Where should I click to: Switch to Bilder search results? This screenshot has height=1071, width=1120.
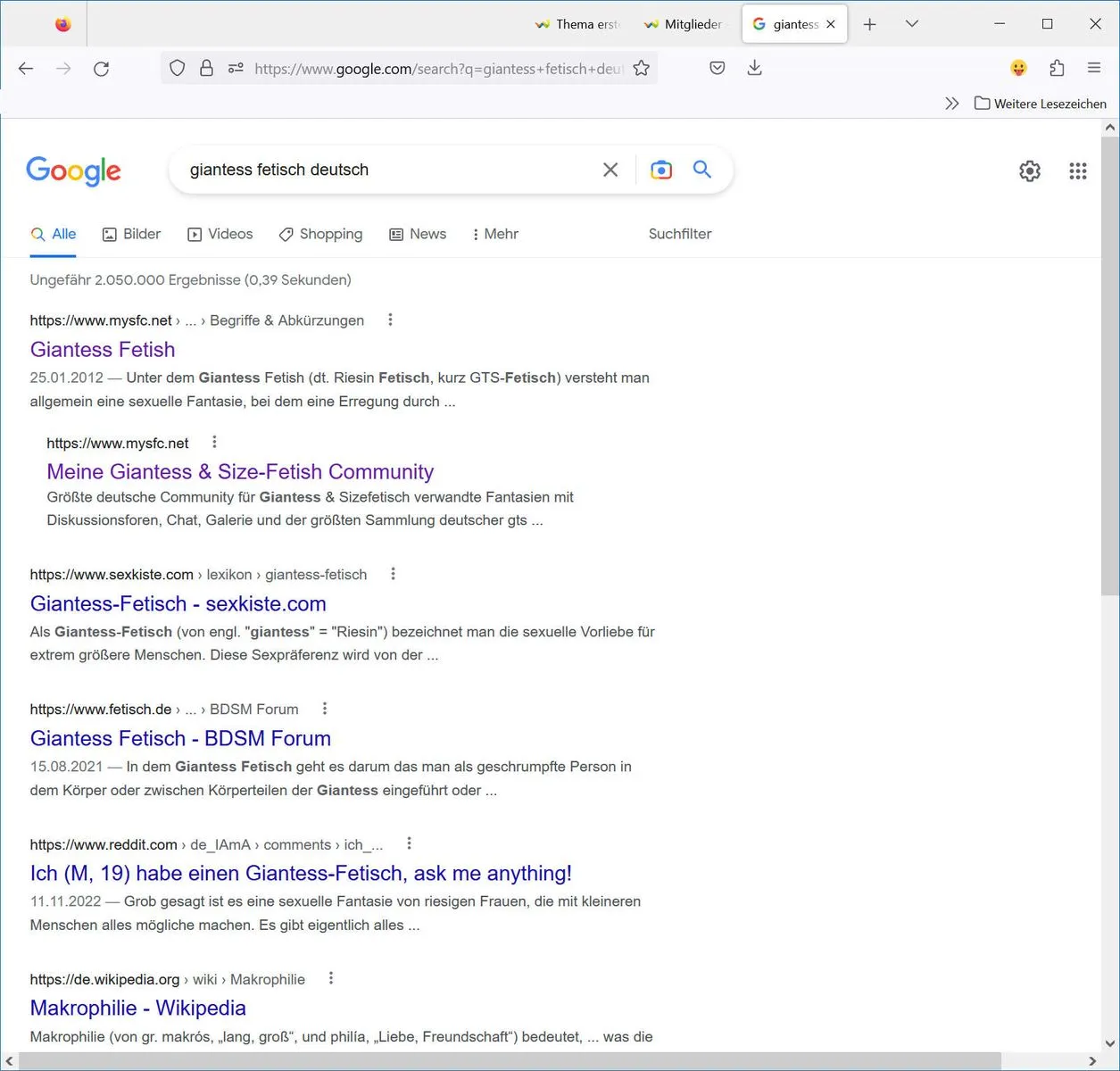131,234
